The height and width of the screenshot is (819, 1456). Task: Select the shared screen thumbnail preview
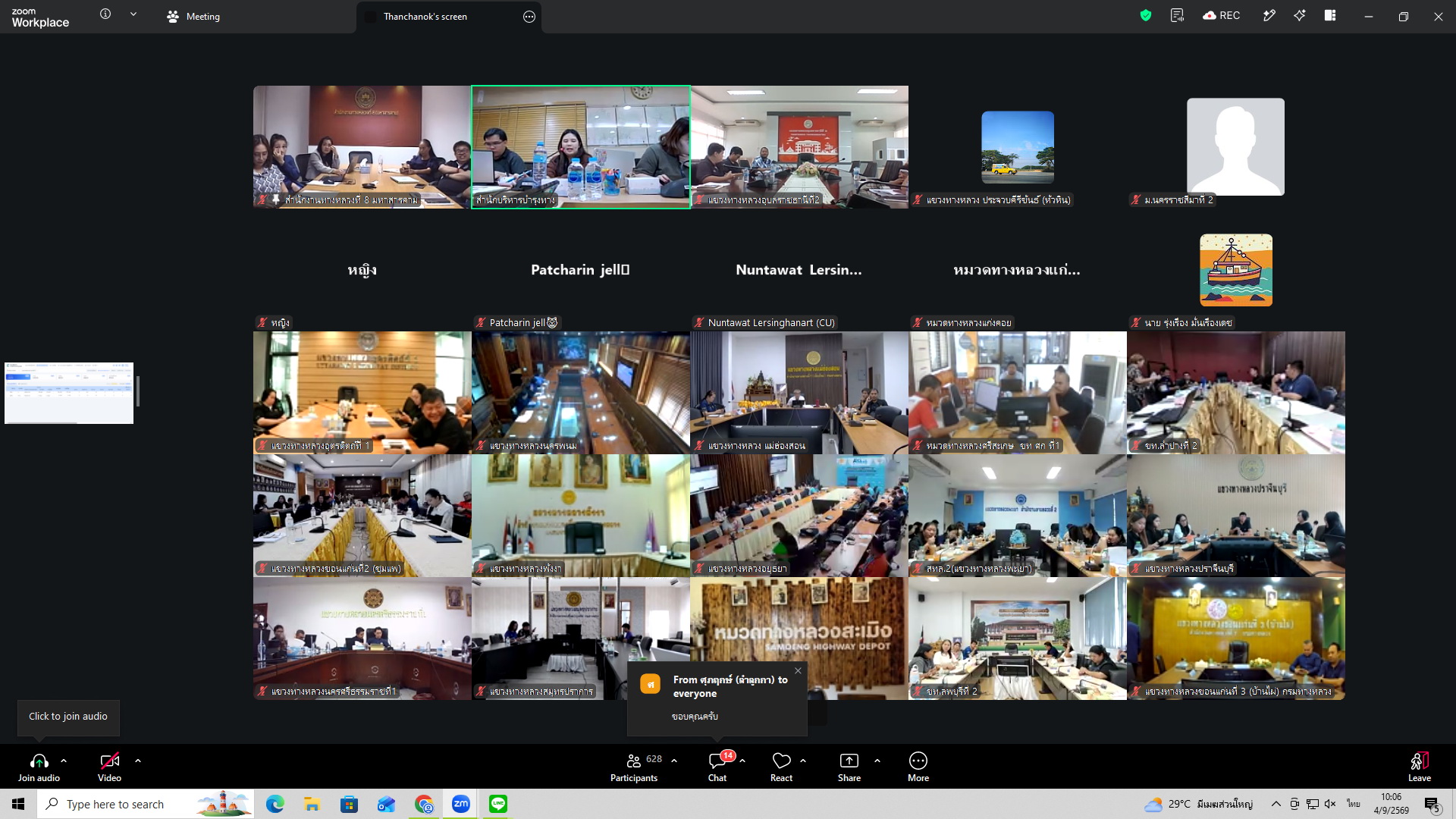click(x=69, y=393)
